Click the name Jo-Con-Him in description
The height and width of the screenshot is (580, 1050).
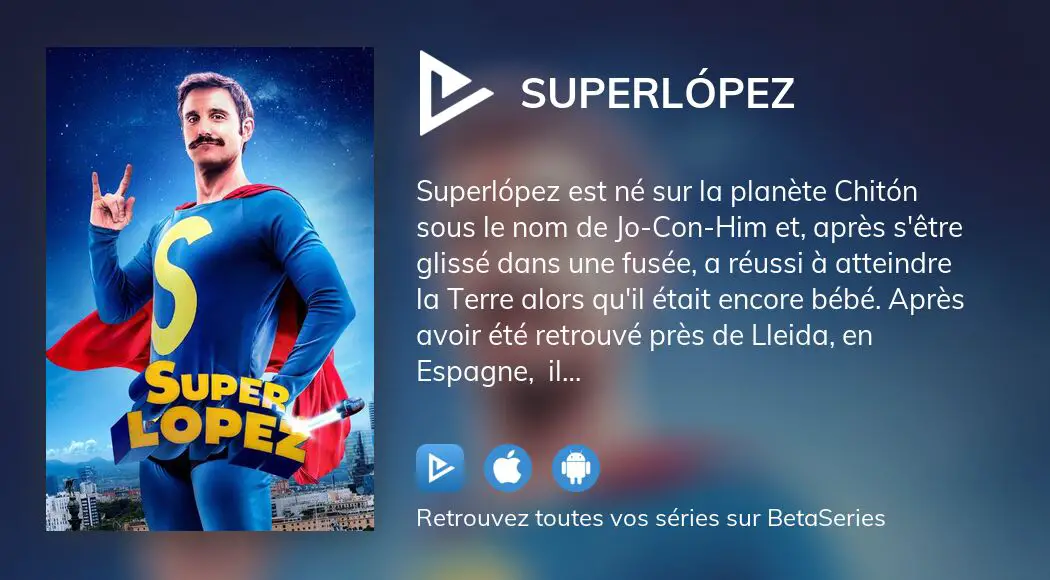click(x=690, y=228)
